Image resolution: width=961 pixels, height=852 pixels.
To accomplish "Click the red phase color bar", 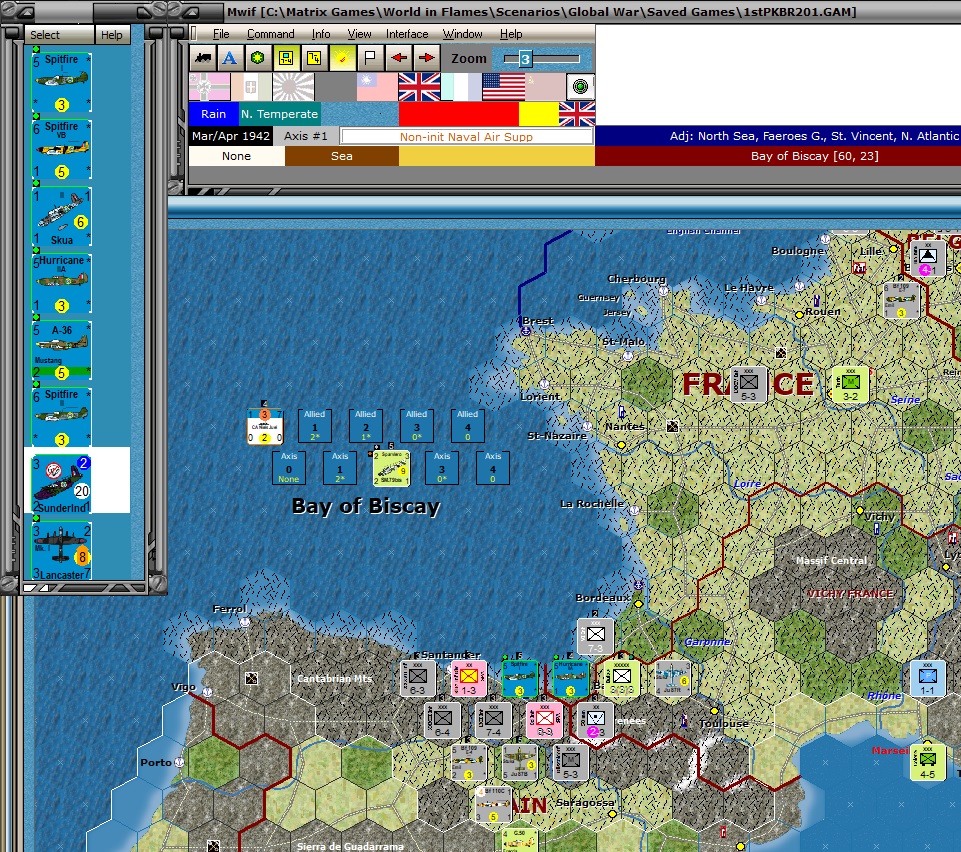I will pos(458,114).
